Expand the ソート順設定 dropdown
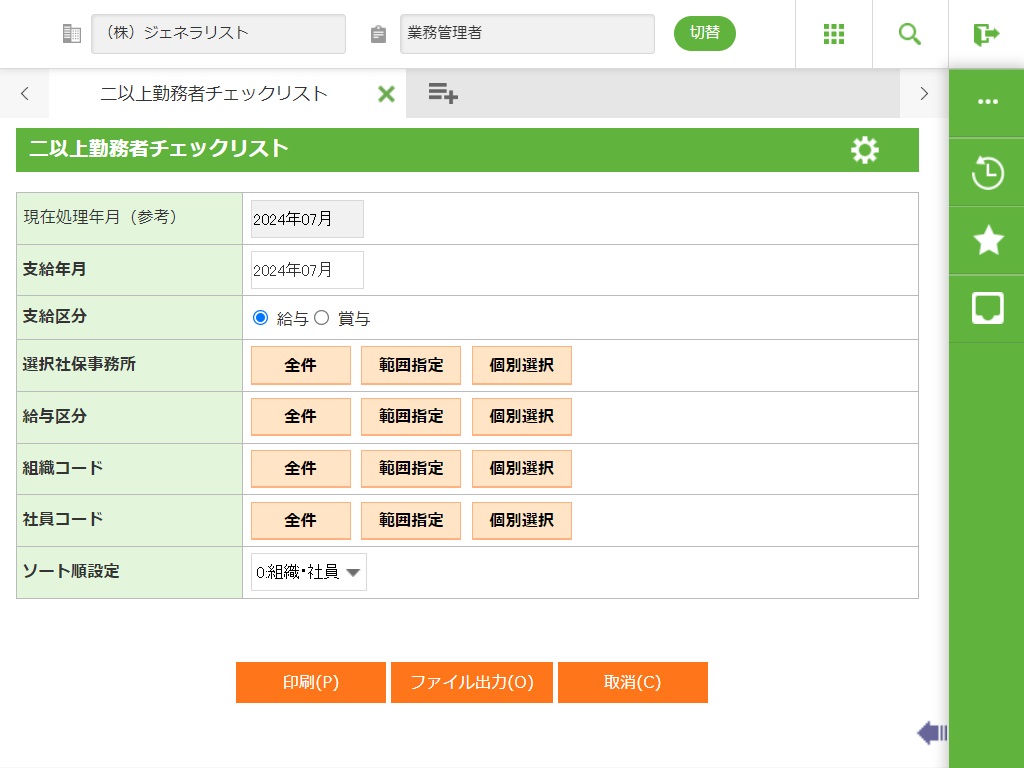The height and width of the screenshot is (768, 1024). point(308,572)
